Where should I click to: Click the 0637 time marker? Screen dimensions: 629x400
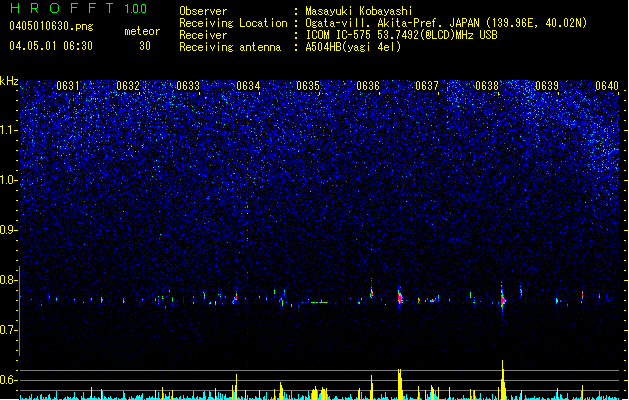[427, 86]
